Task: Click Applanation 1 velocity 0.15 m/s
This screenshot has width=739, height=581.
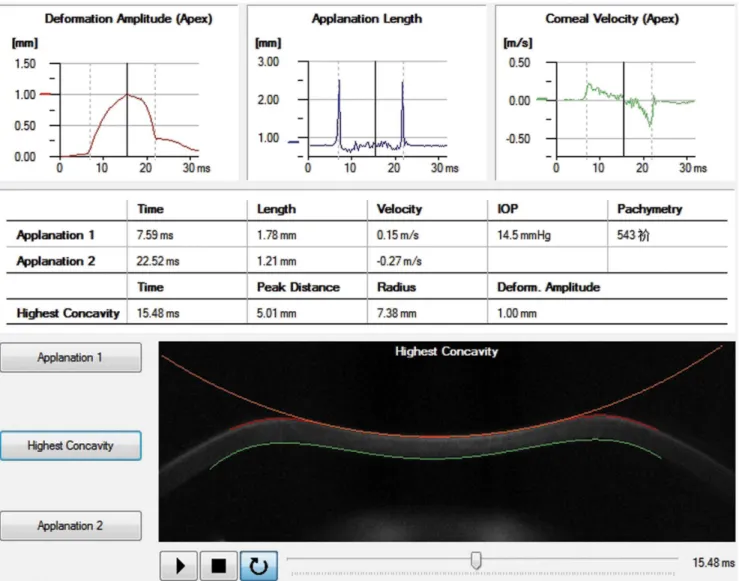Action: 397,235
